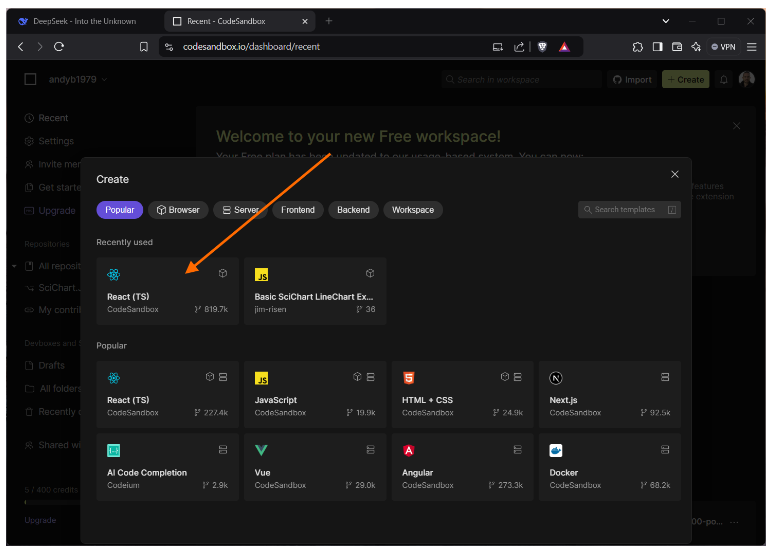Choose the HTML + CSS template card
Viewport: 772px width, 552px height.
click(462, 394)
